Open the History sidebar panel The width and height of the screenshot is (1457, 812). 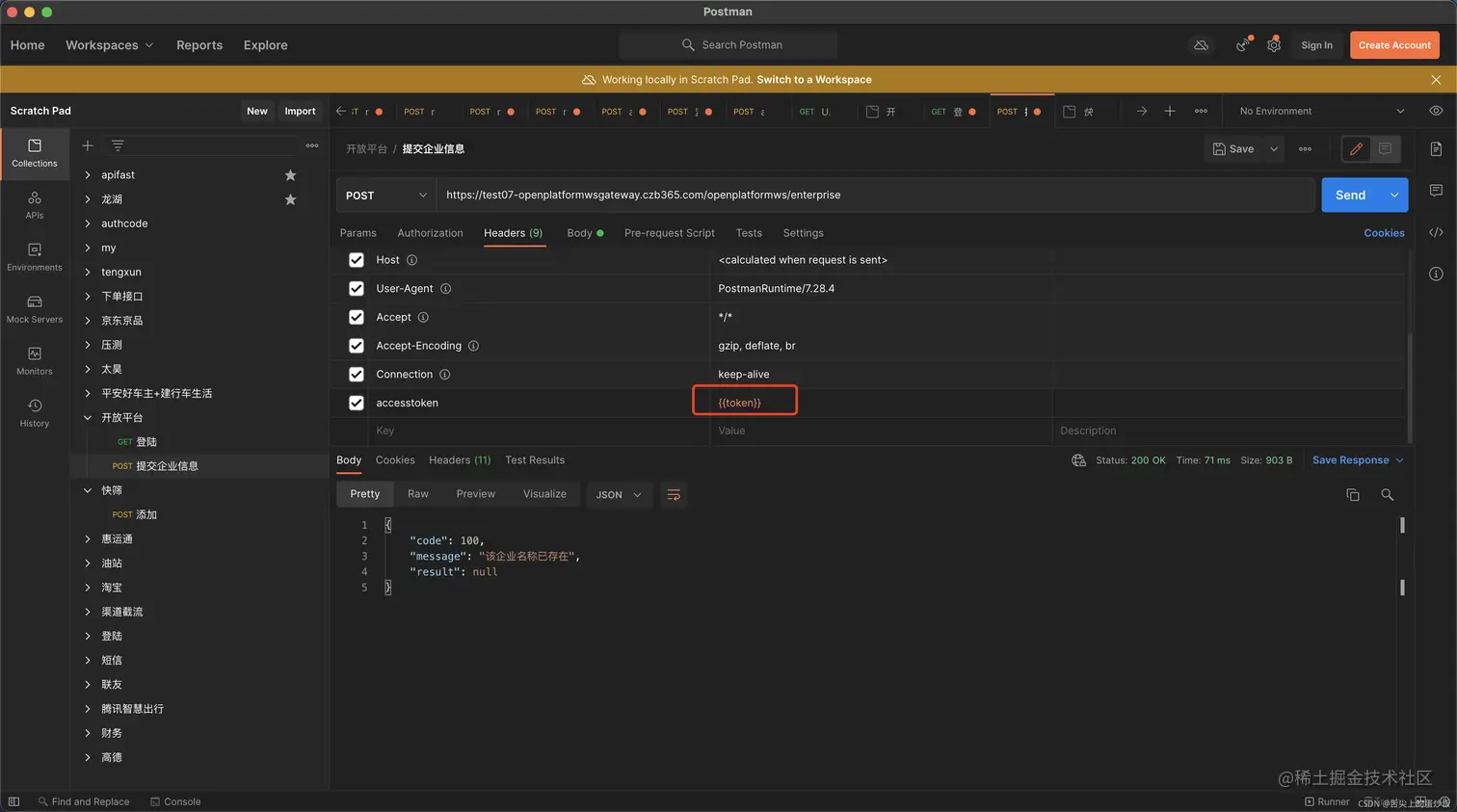click(x=35, y=413)
